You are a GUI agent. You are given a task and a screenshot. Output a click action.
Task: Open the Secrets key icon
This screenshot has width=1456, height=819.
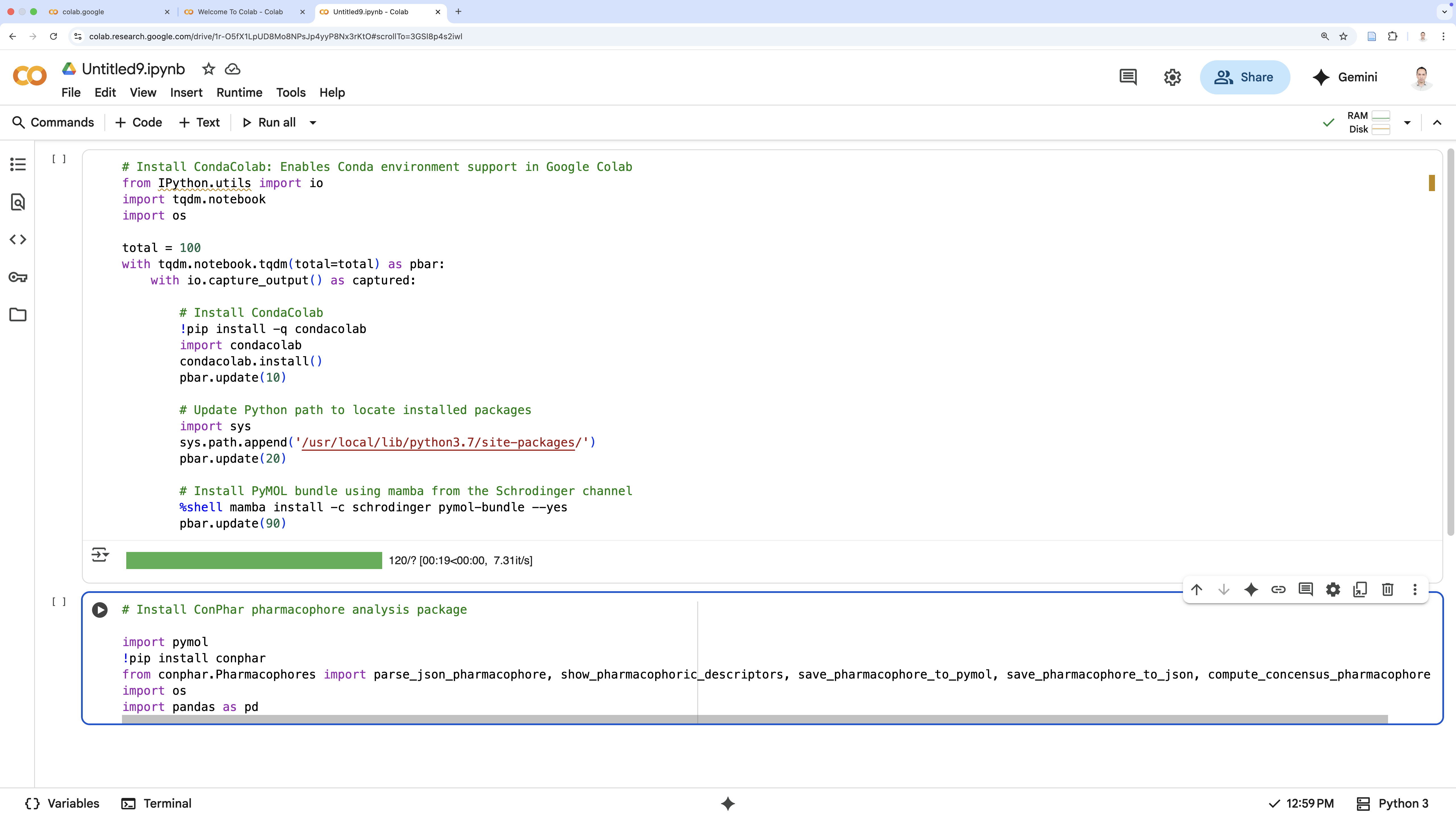click(x=18, y=277)
